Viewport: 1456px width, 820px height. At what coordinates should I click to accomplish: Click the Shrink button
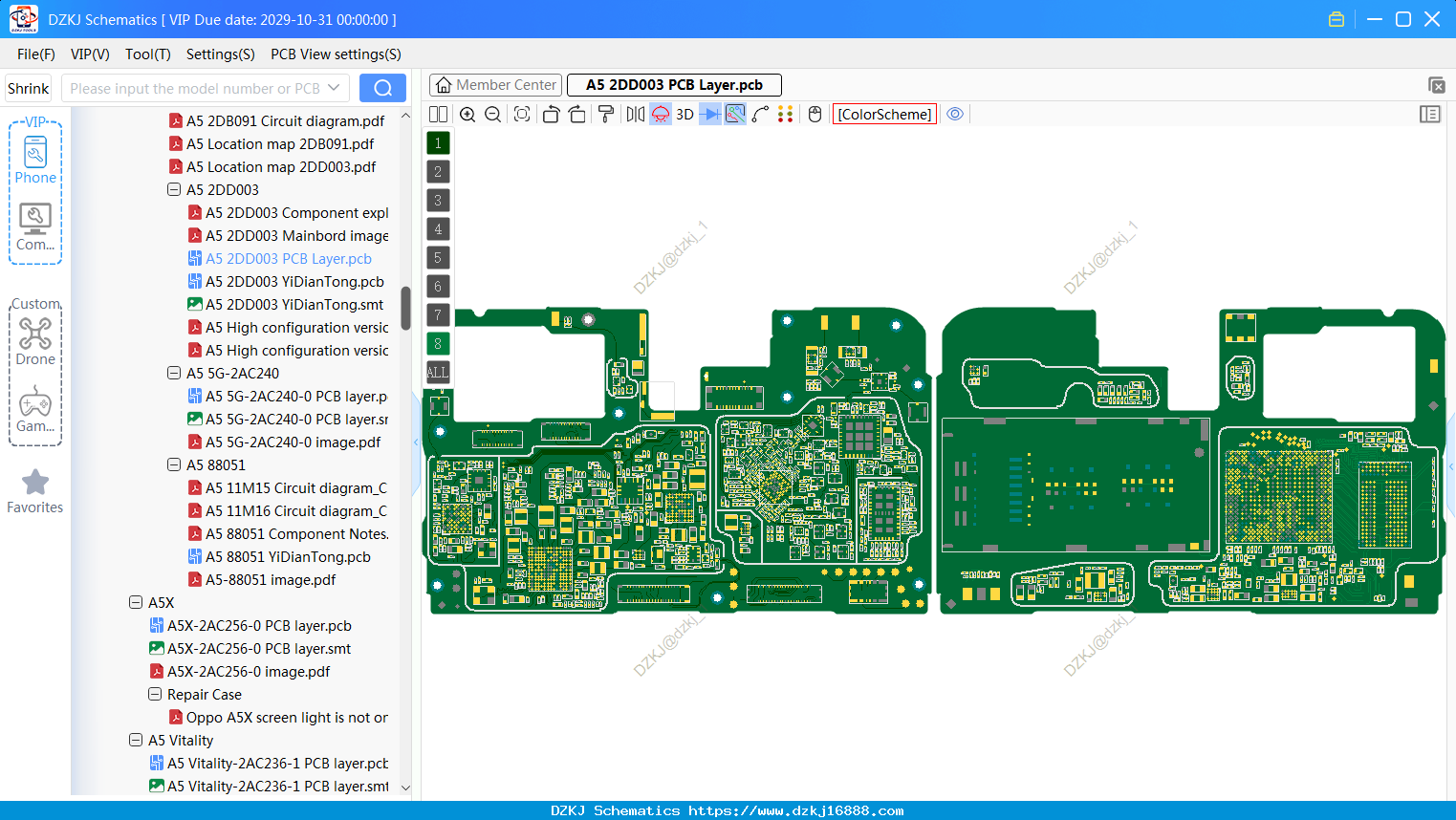click(x=29, y=88)
